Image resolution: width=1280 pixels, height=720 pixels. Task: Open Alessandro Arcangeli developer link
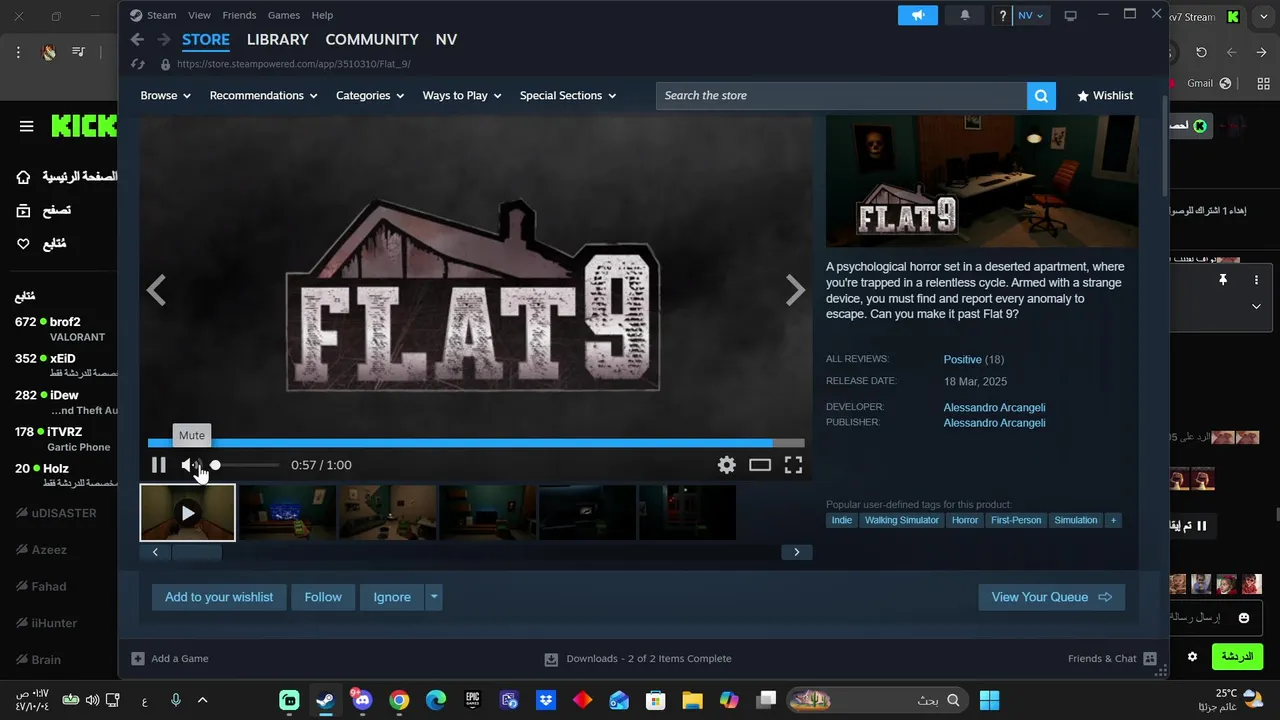994,407
